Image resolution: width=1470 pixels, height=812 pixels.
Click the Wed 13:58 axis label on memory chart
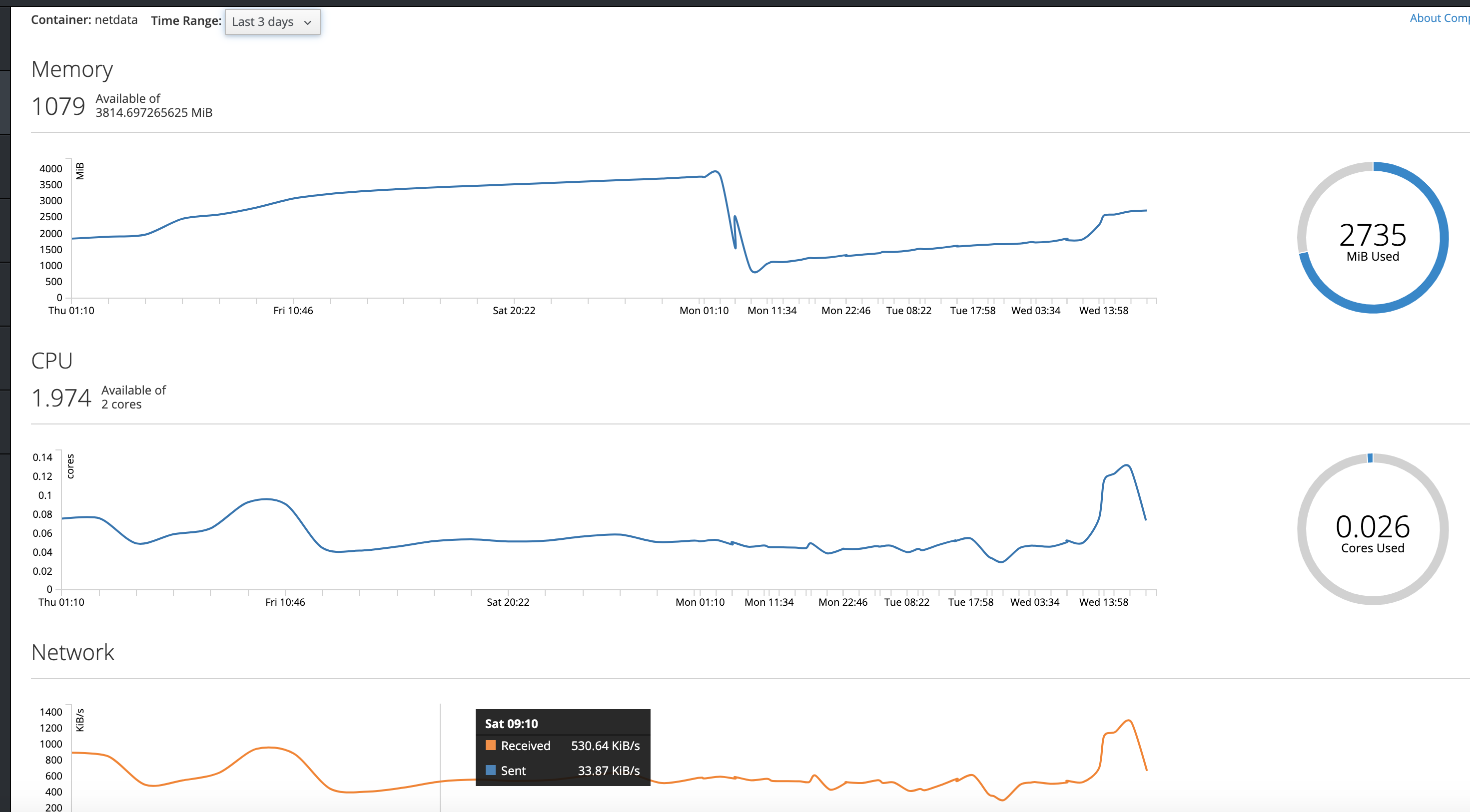pos(1104,310)
